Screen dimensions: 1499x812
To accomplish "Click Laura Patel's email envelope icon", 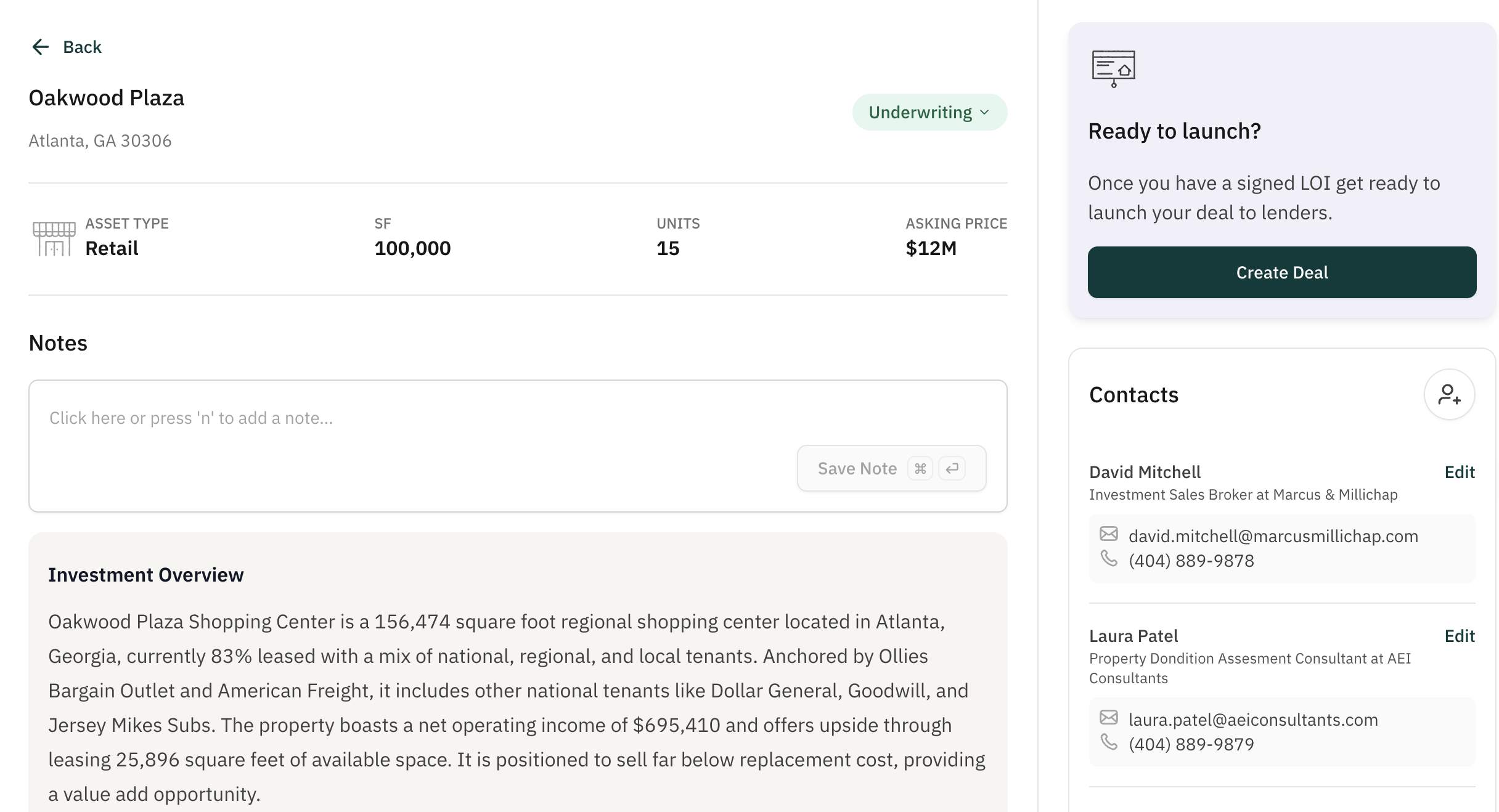I will coord(1109,717).
